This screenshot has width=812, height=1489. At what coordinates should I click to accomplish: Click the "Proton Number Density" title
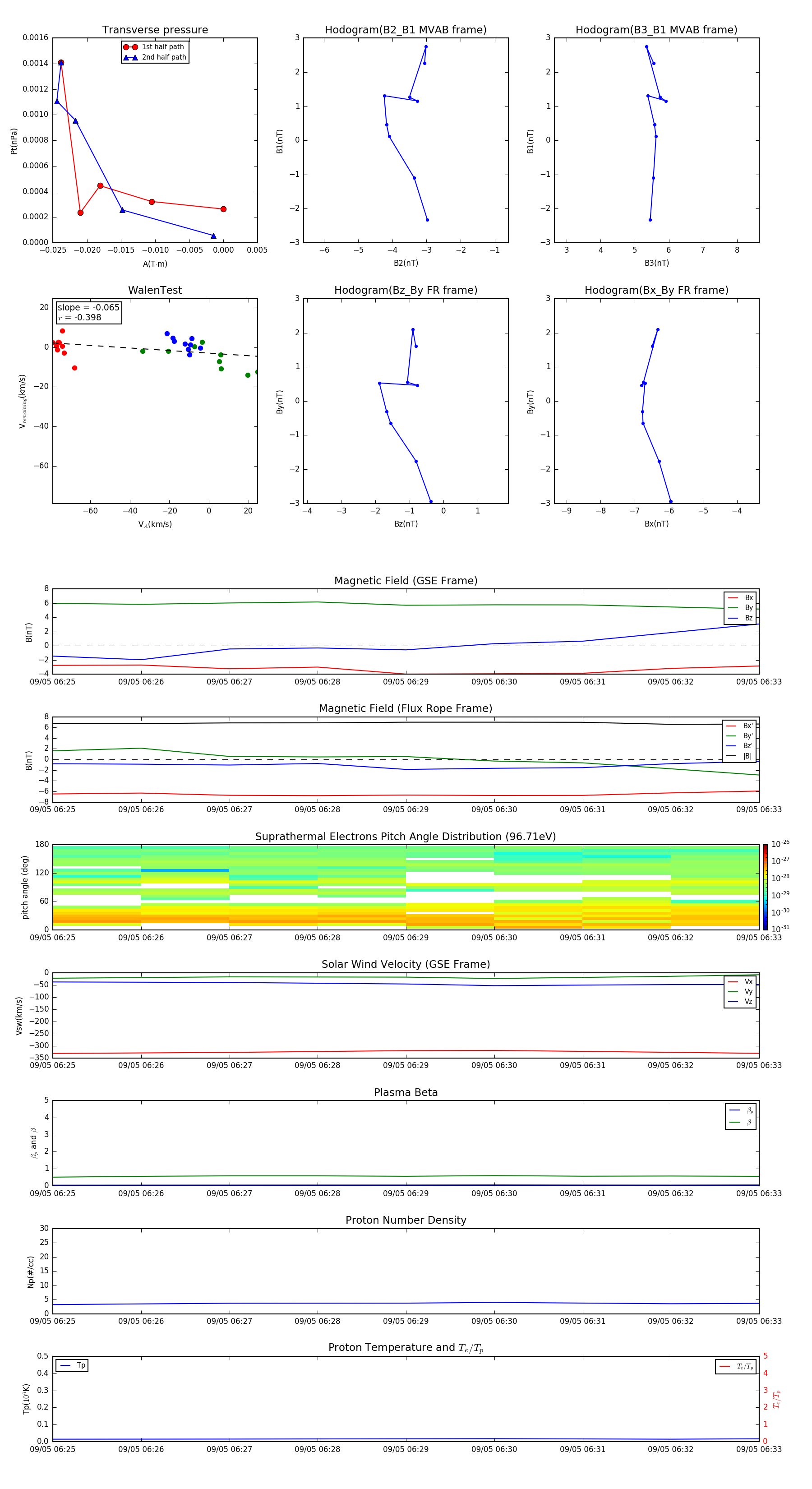[406, 1220]
